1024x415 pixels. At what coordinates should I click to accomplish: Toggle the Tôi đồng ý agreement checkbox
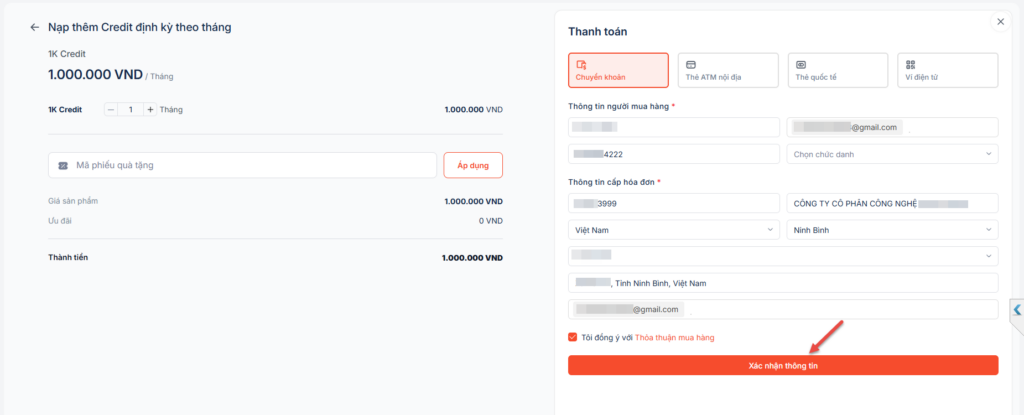coord(573,337)
